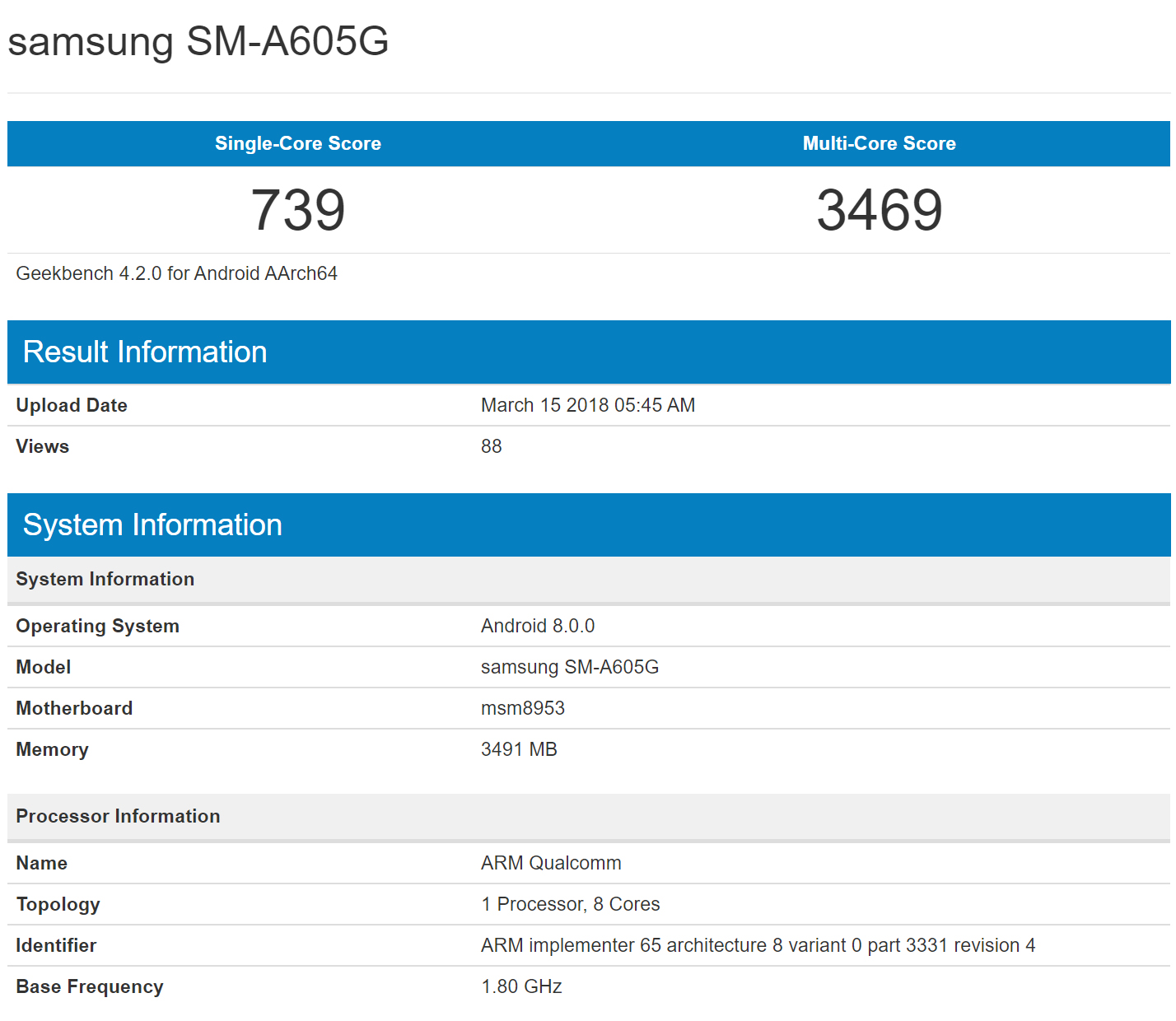Click the Operating System row label
The image size is (1176, 1021).
(97, 626)
